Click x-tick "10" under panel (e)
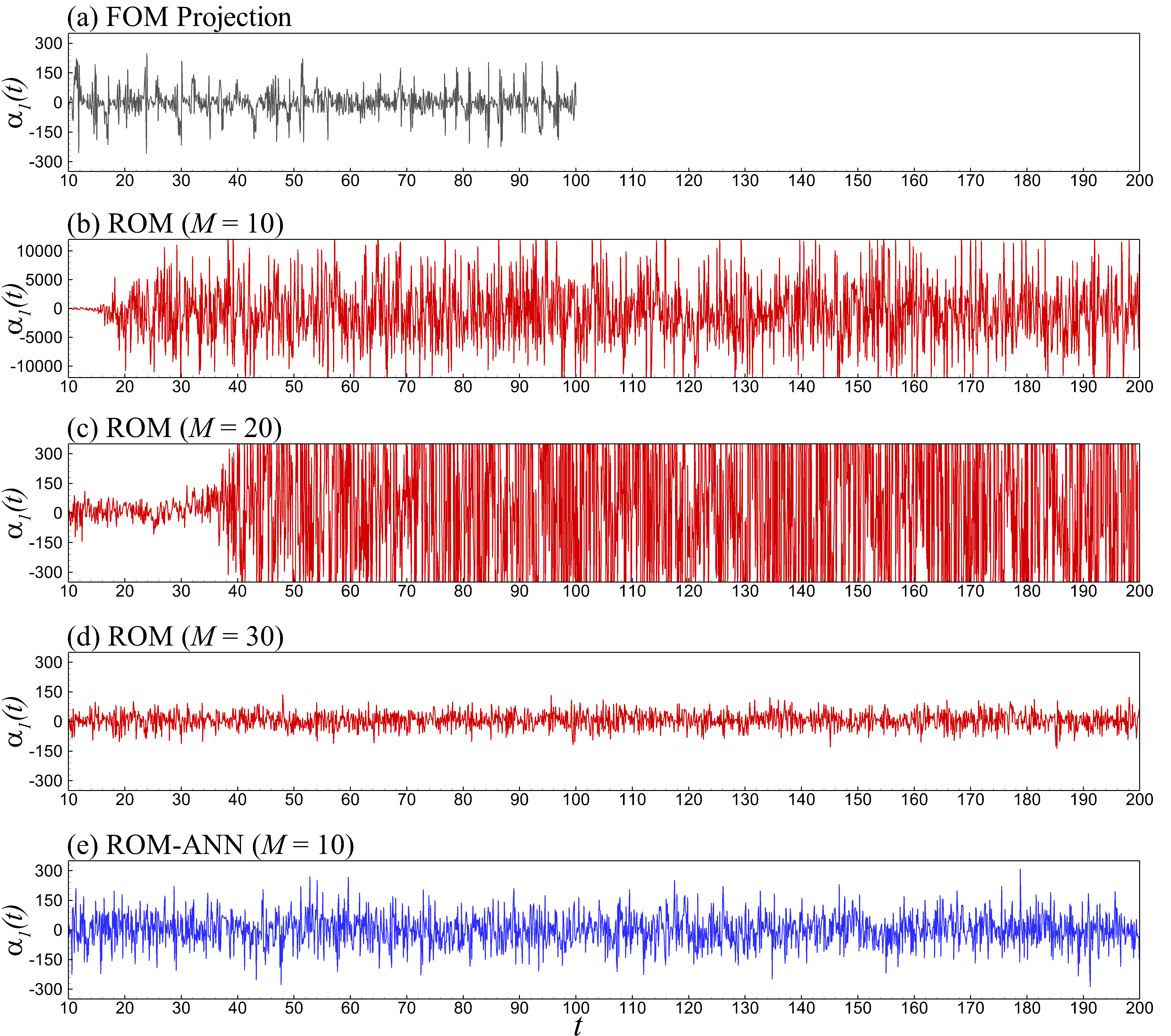 coord(69,1008)
